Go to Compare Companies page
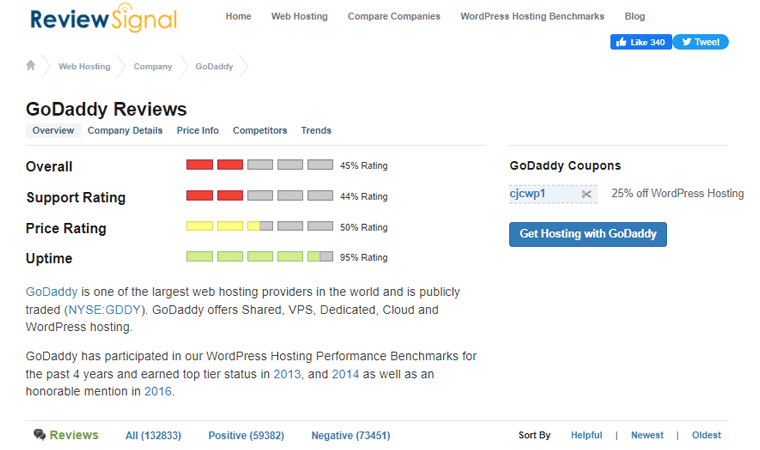 [x=394, y=16]
